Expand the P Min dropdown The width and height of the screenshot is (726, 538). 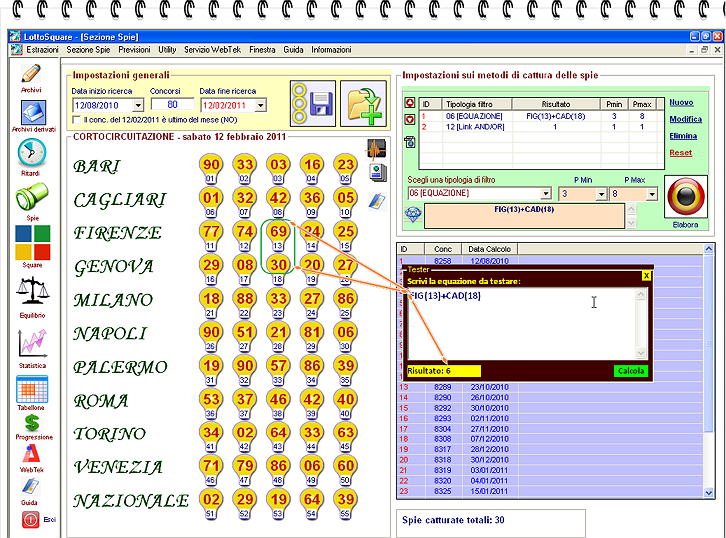tap(601, 194)
